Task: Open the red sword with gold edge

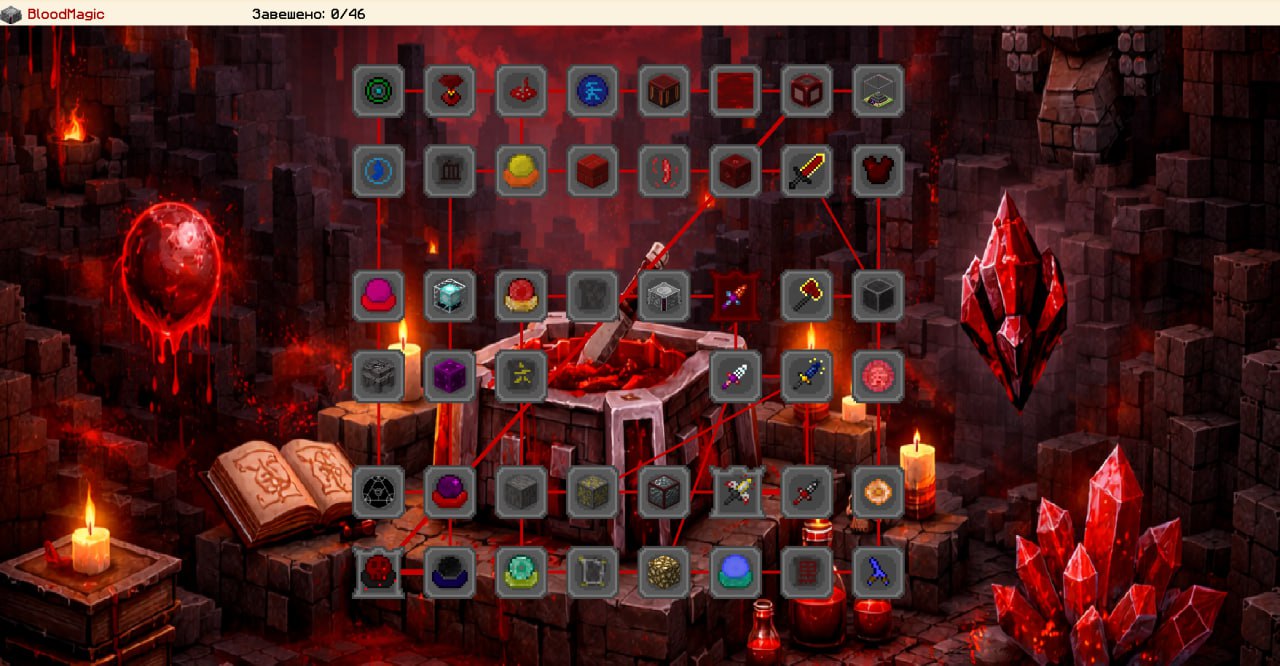Action: (x=806, y=171)
